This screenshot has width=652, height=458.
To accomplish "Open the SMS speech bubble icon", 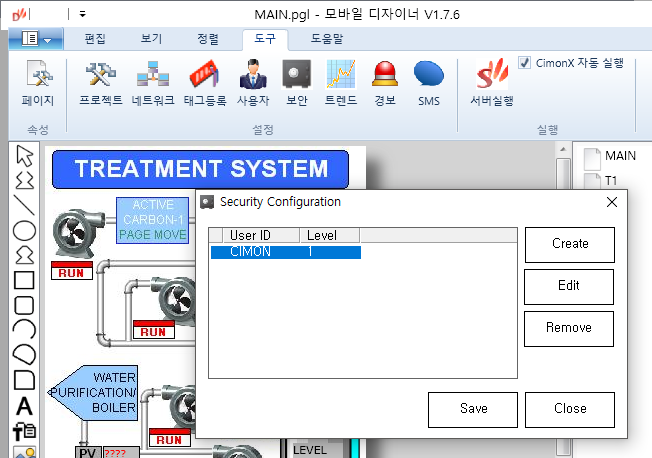I will (x=429, y=83).
